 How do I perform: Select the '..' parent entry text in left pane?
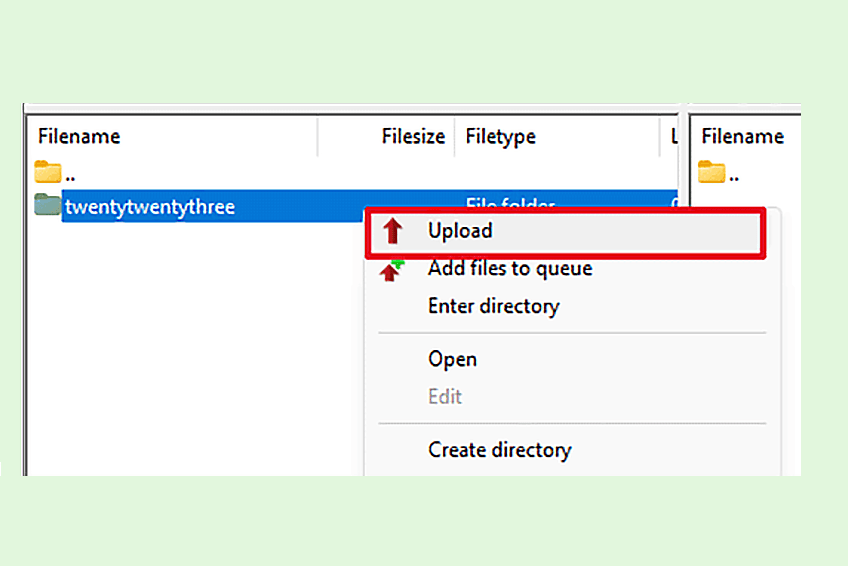(70, 174)
